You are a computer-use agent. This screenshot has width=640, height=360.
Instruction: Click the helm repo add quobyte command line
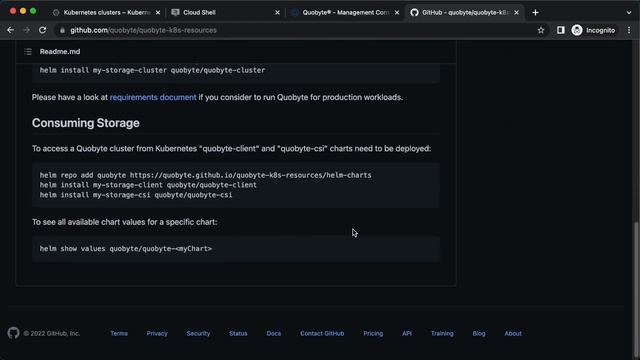point(205,175)
